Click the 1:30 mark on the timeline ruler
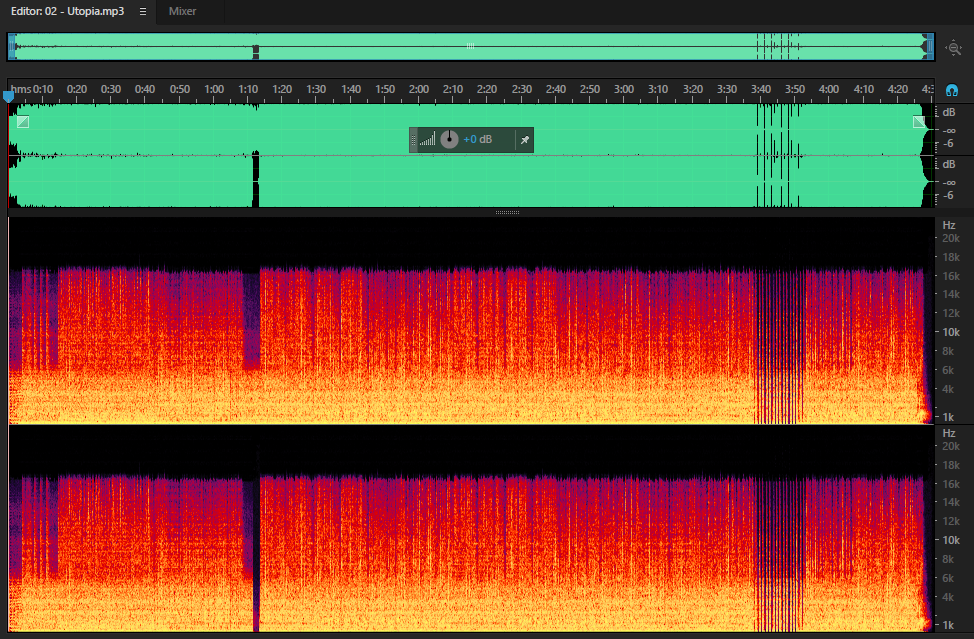This screenshot has width=974, height=639. (316, 89)
